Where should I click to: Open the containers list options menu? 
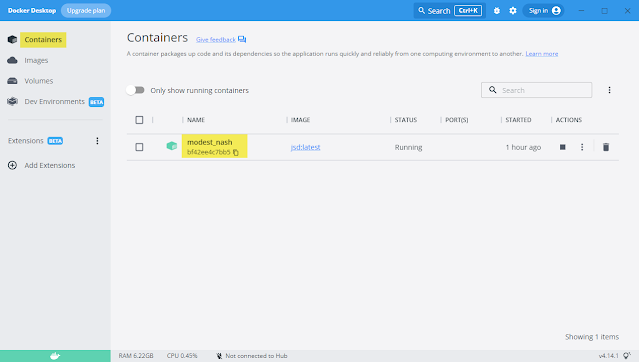(609, 90)
